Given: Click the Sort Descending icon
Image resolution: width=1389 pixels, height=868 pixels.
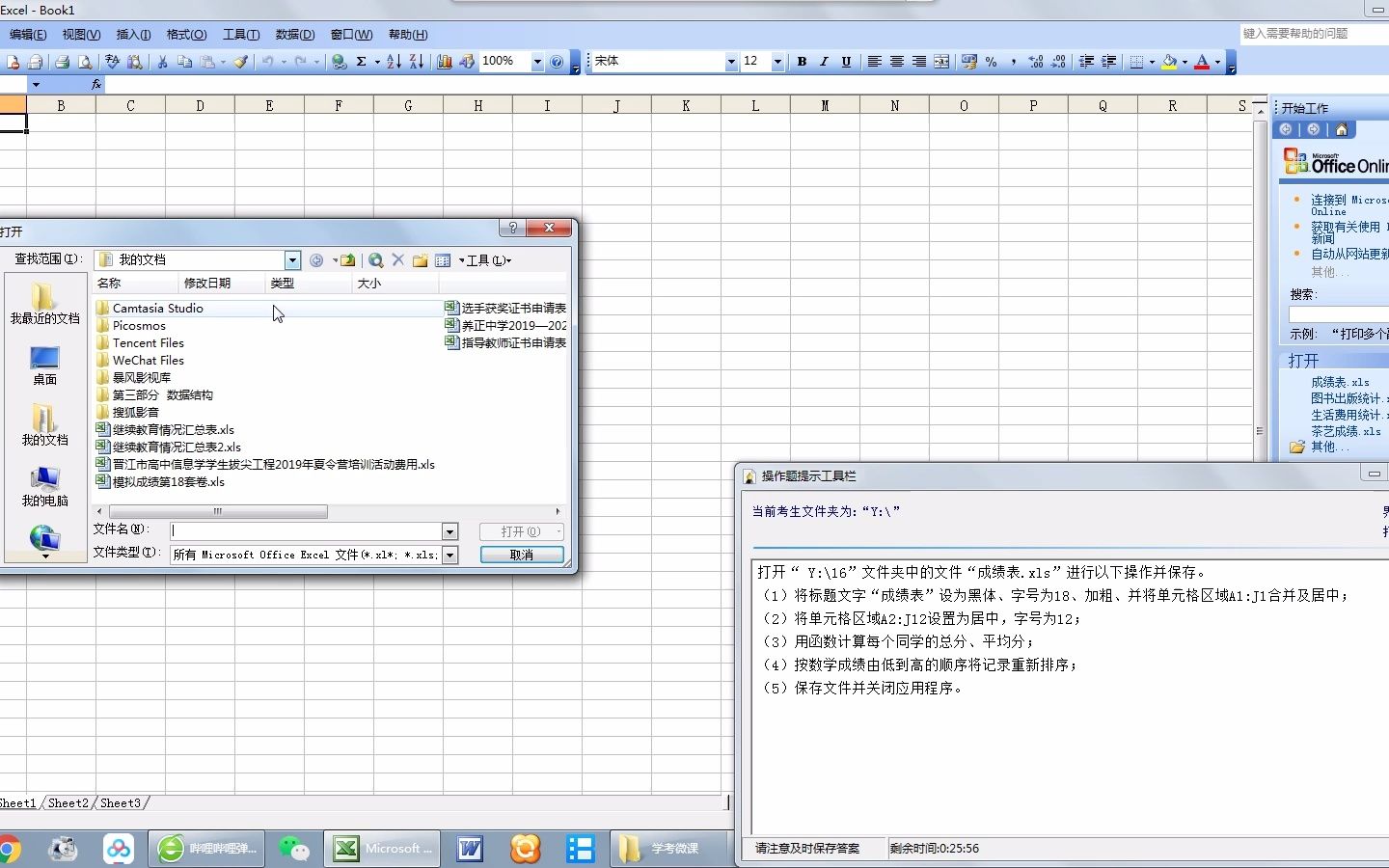Looking at the screenshot, I should (x=416, y=61).
